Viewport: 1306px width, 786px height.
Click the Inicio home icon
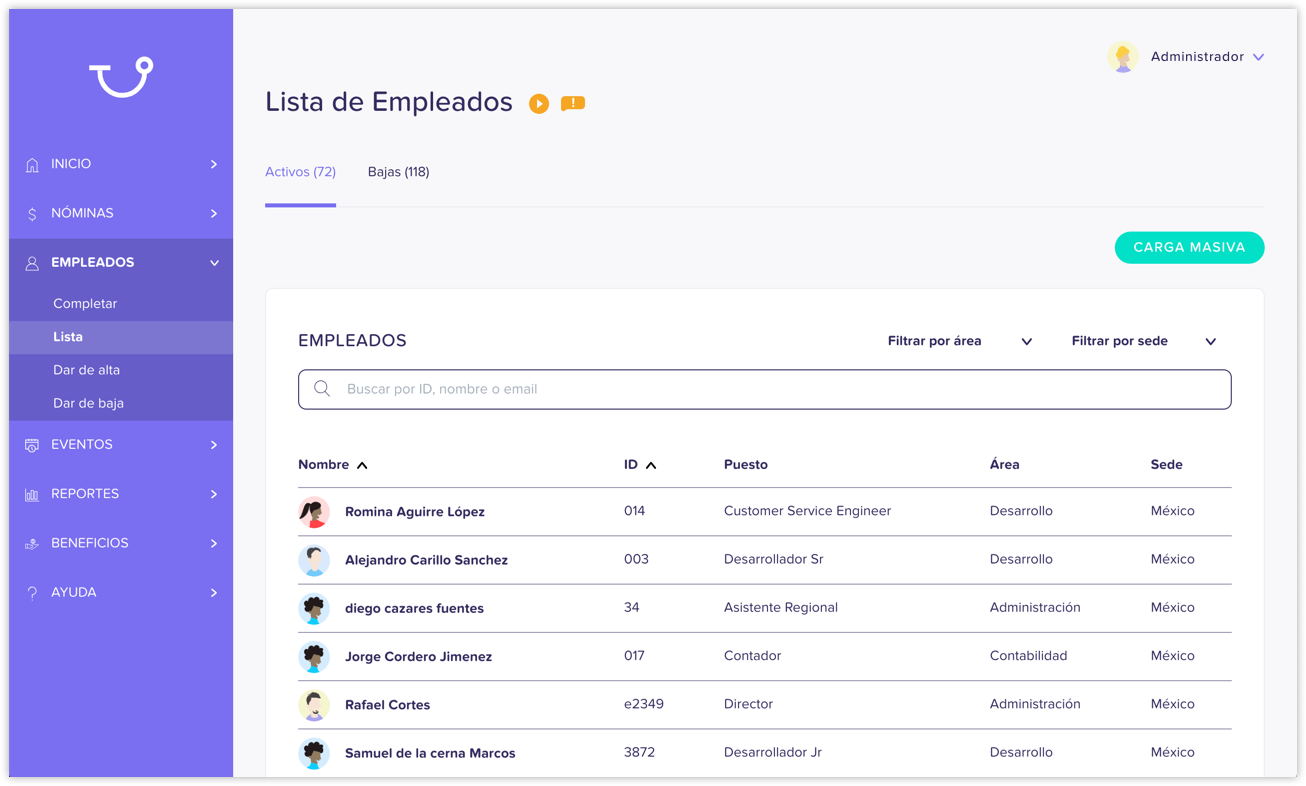click(32, 164)
